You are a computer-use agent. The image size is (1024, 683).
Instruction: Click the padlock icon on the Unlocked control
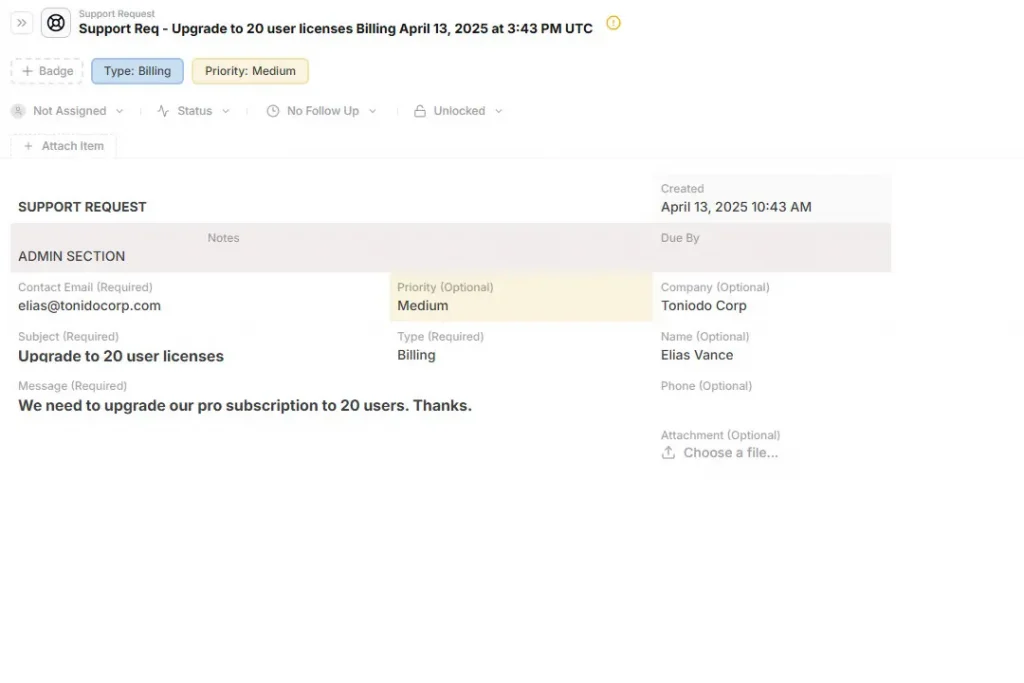point(420,110)
